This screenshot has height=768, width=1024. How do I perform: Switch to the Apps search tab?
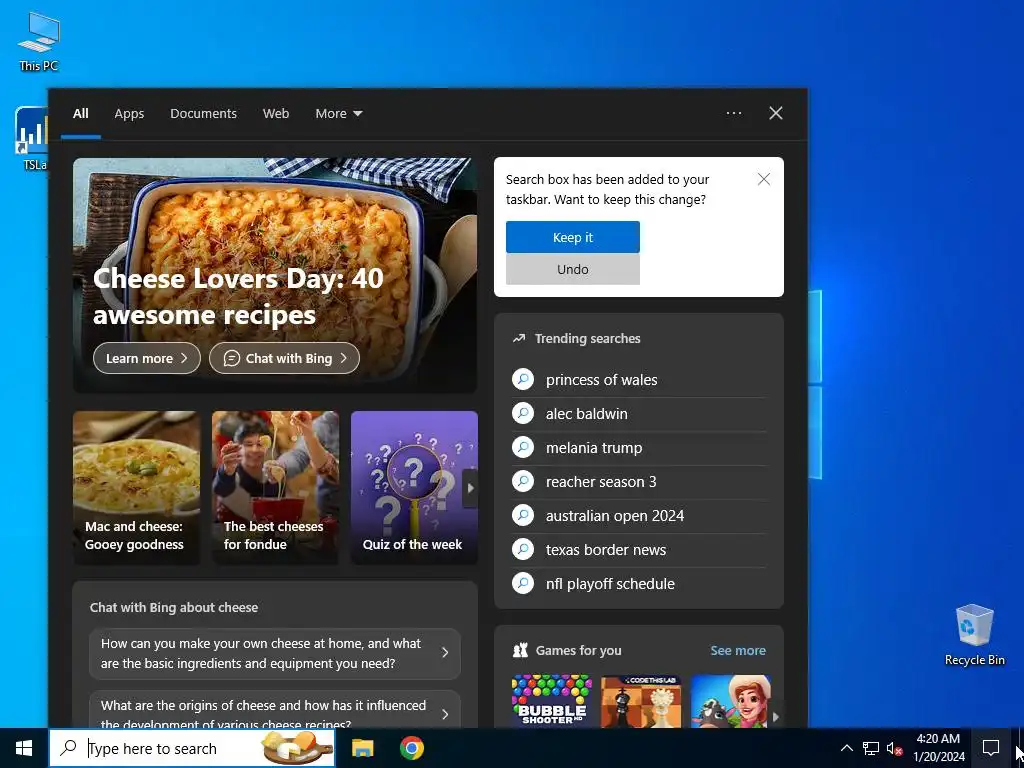pyautogui.click(x=129, y=114)
